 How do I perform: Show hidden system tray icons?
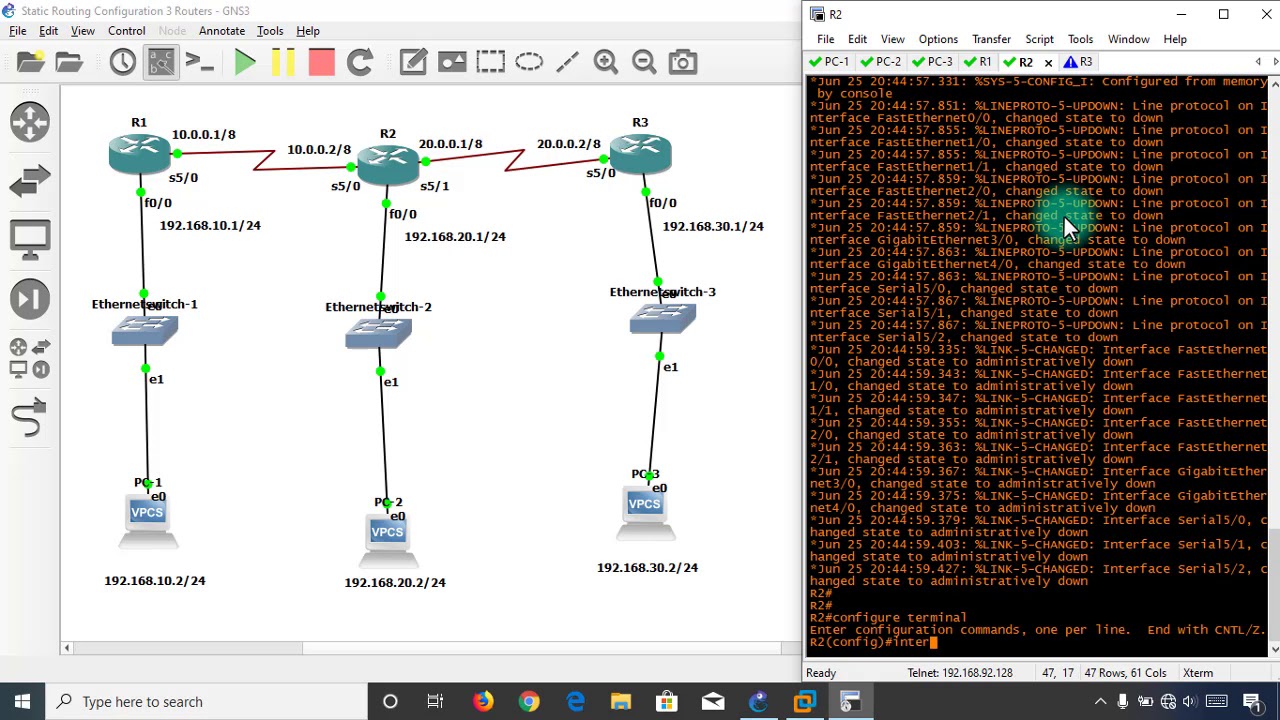(x=1100, y=702)
